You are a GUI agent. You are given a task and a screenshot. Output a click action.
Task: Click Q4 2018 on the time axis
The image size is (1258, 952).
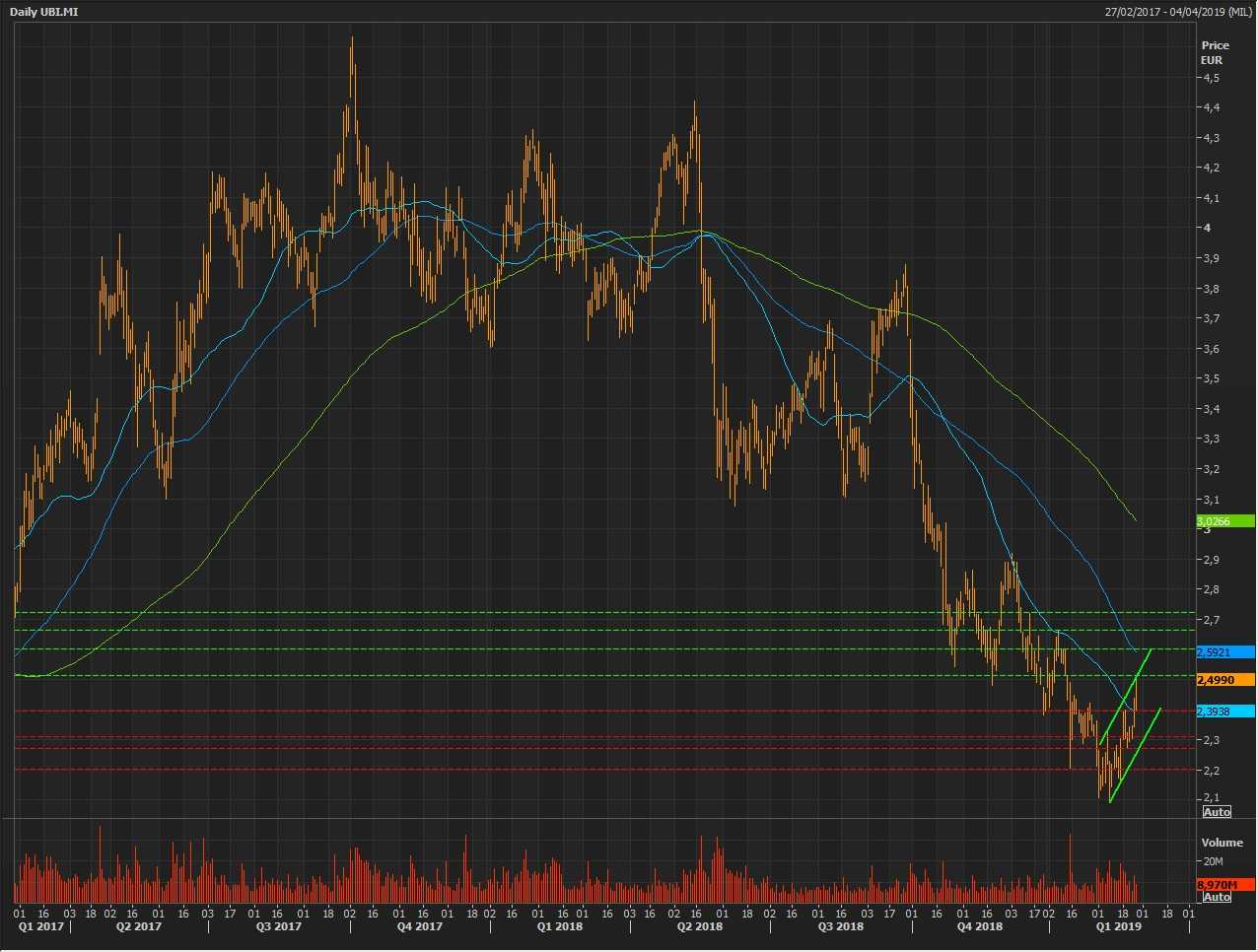point(979,926)
